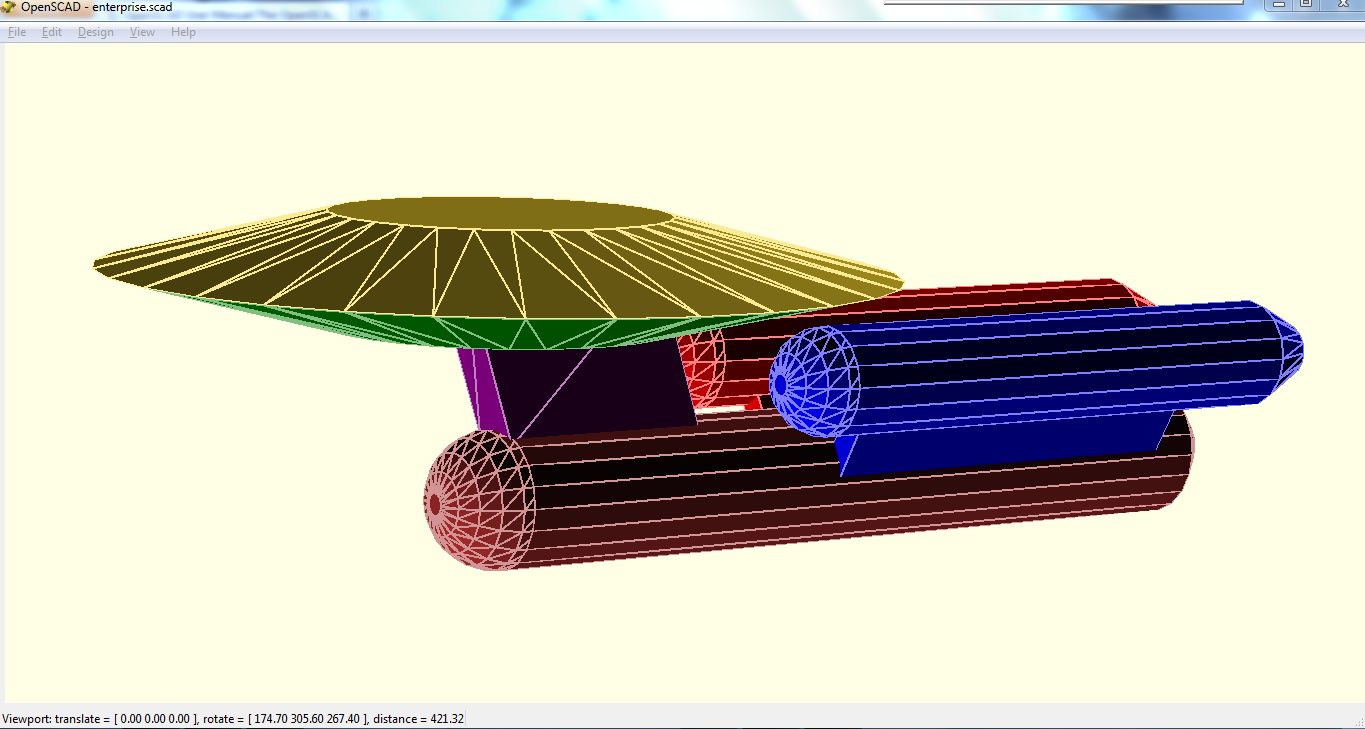Screen dimensions: 1365x729
Task: Restore down the OpenSCAD window
Action: [1306, 5]
